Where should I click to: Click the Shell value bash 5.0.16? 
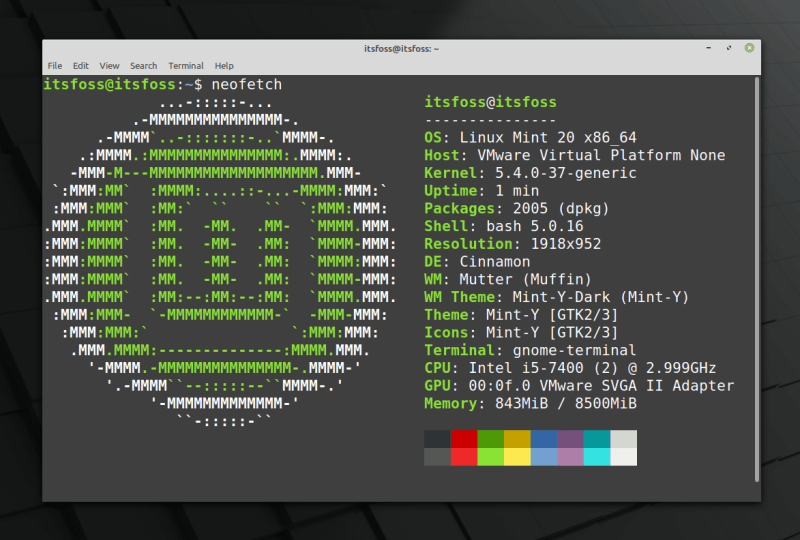[535, 226]
